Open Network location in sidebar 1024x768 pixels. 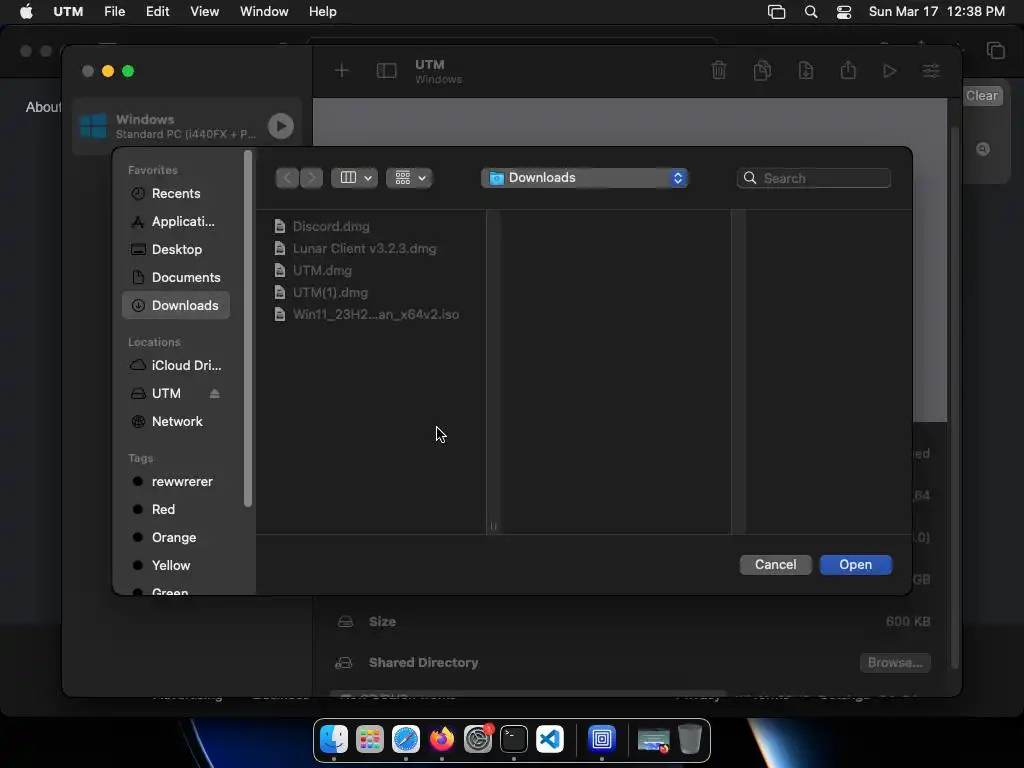[176, 421]
